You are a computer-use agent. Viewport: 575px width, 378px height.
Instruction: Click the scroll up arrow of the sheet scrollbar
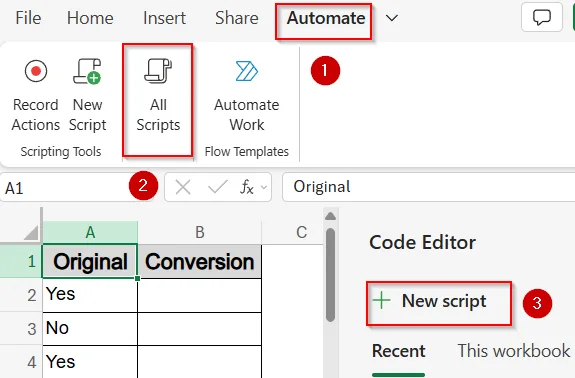point(330,216)
